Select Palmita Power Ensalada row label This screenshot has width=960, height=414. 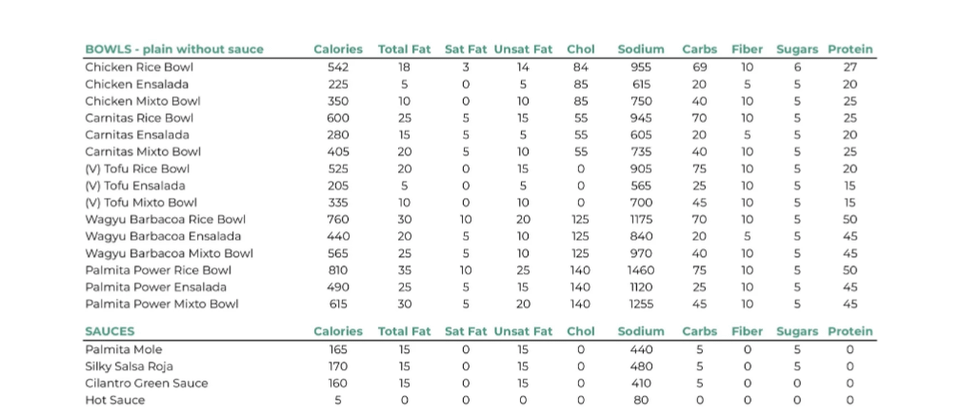coord(156,287)
